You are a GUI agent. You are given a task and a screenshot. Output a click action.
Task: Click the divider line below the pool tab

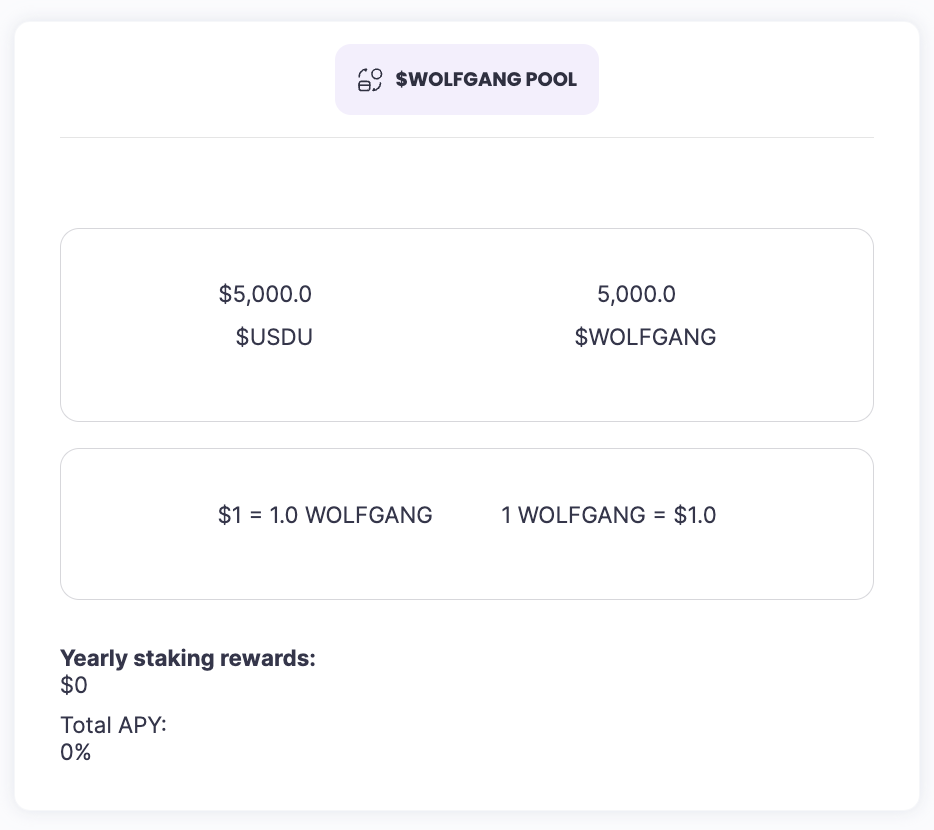coord(467,137)
